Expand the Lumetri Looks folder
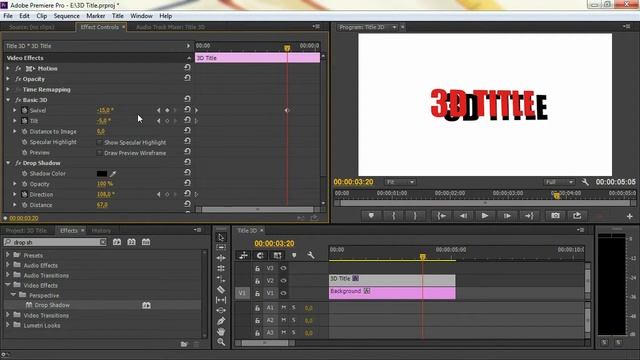 [x=8, y=325]
